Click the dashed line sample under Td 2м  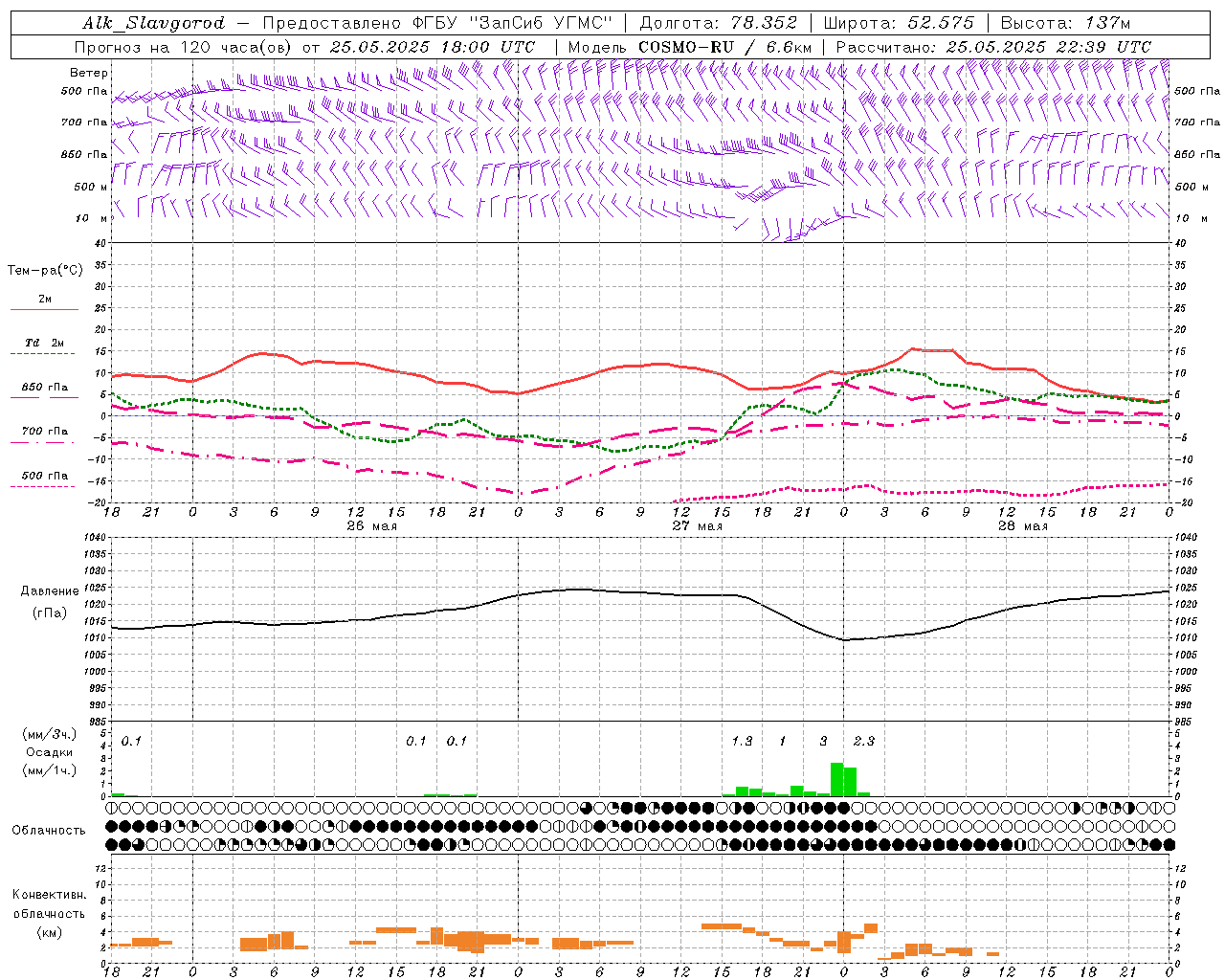coord(43,354)
